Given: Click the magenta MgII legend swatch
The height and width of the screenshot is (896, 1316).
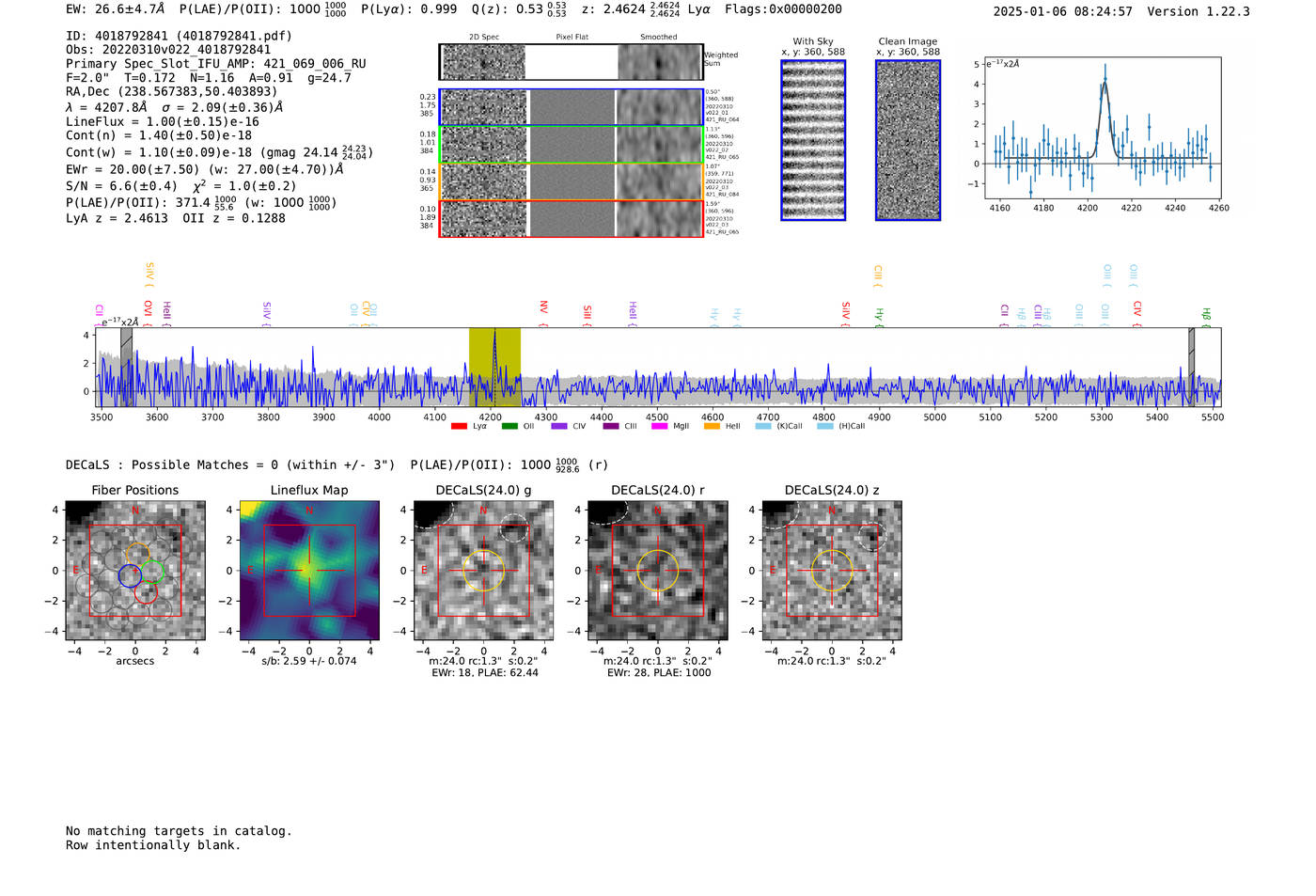Looking at the screenshot, I should pos(660,427).
